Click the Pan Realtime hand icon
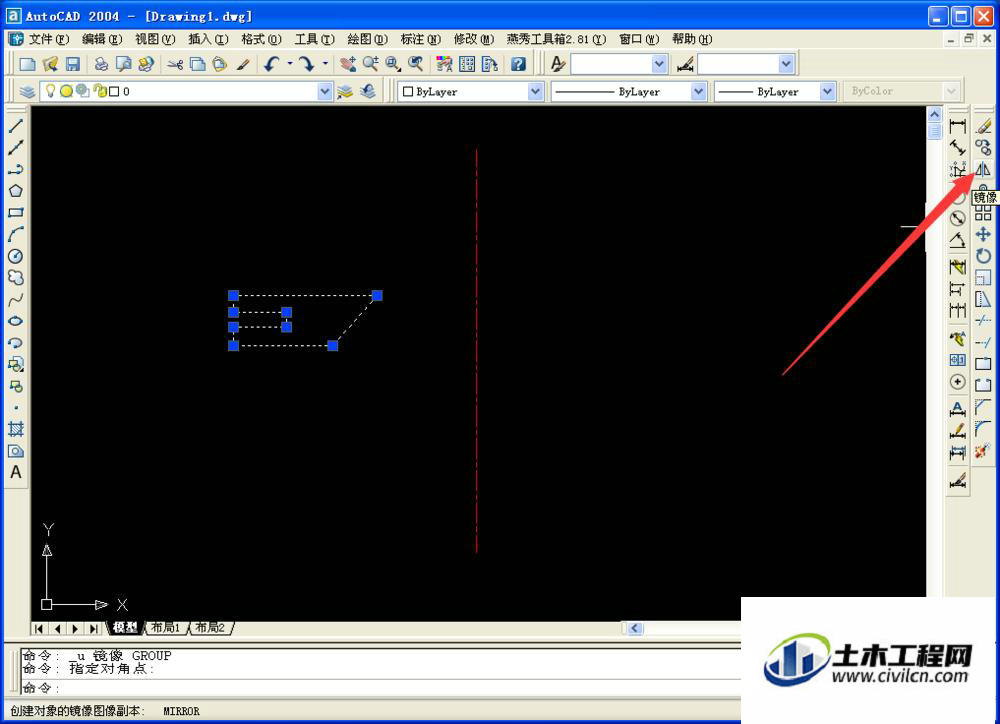 coord(348,64)
